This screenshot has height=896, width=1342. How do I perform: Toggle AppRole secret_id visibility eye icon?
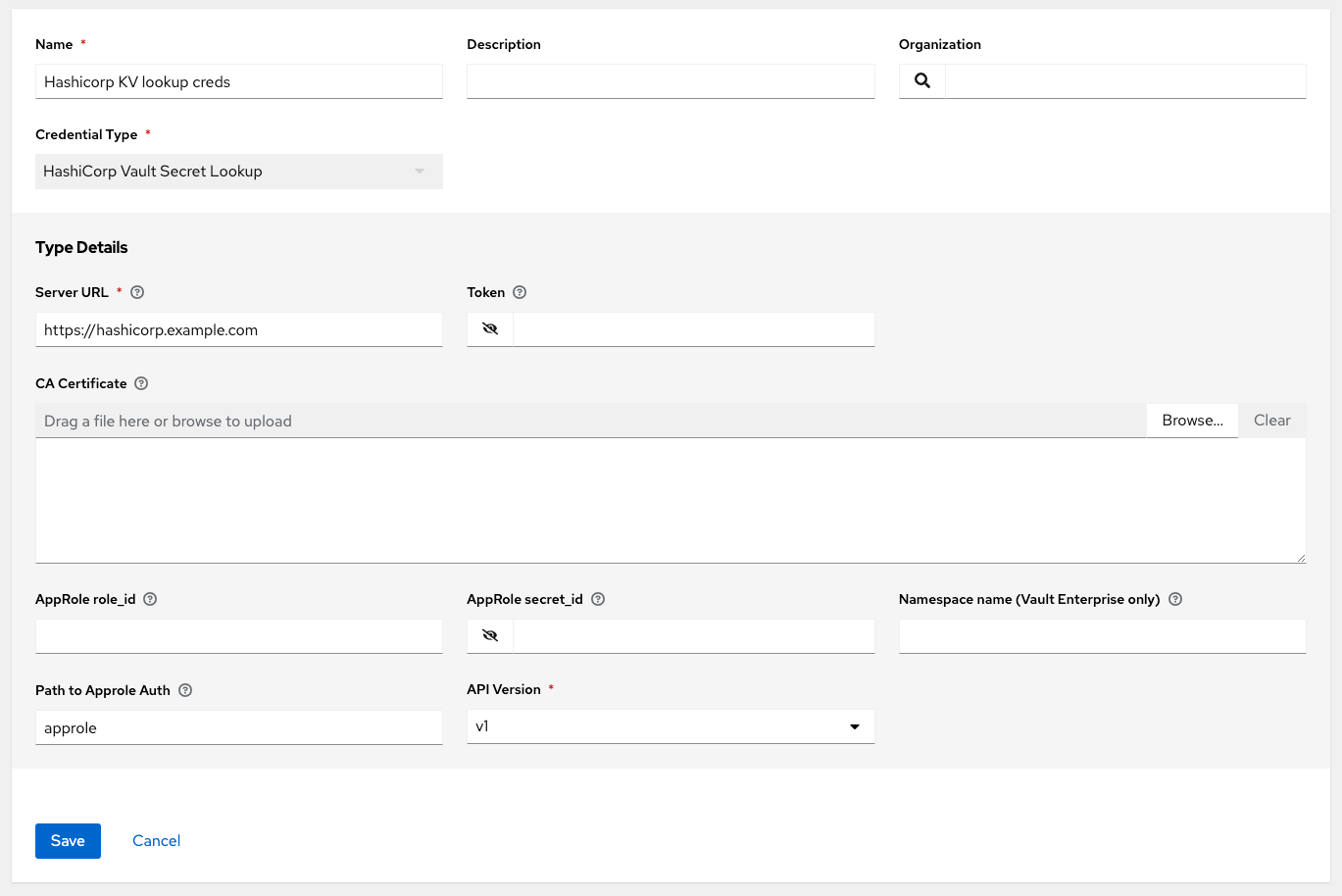point(490,636)
